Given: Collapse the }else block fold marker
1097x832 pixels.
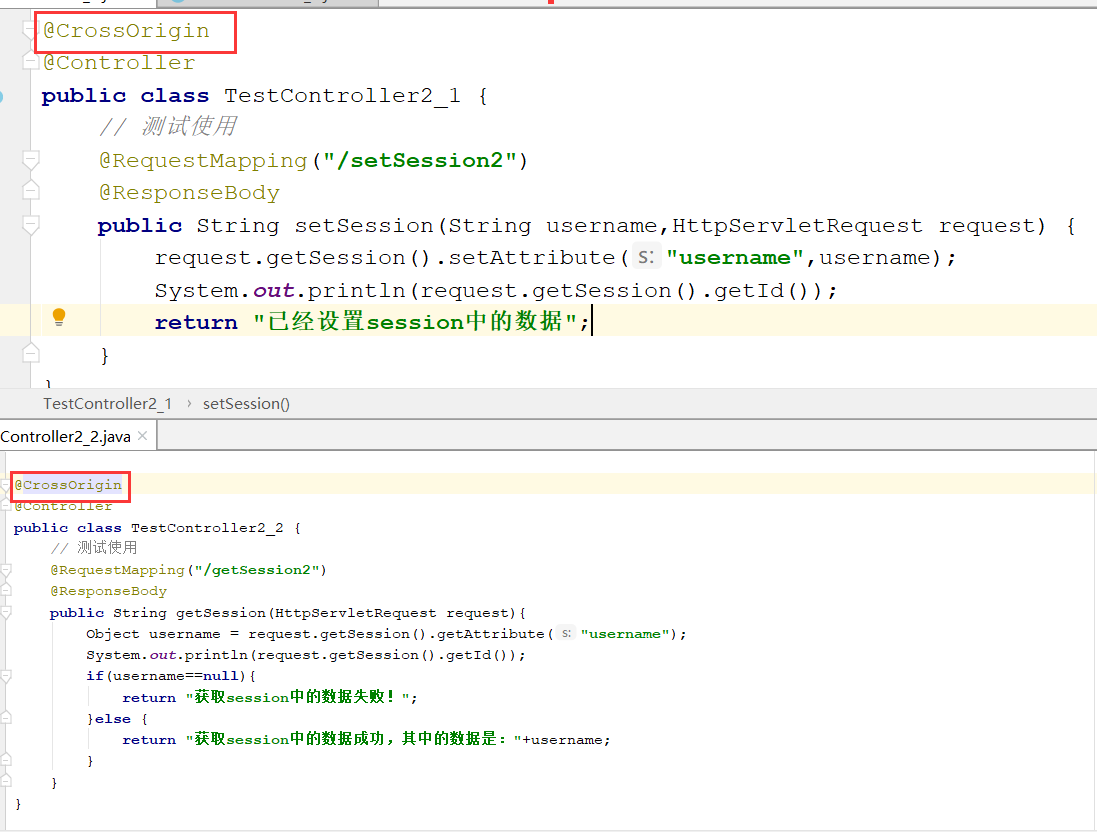Looking at the screenshot, I should pos(6,717).
